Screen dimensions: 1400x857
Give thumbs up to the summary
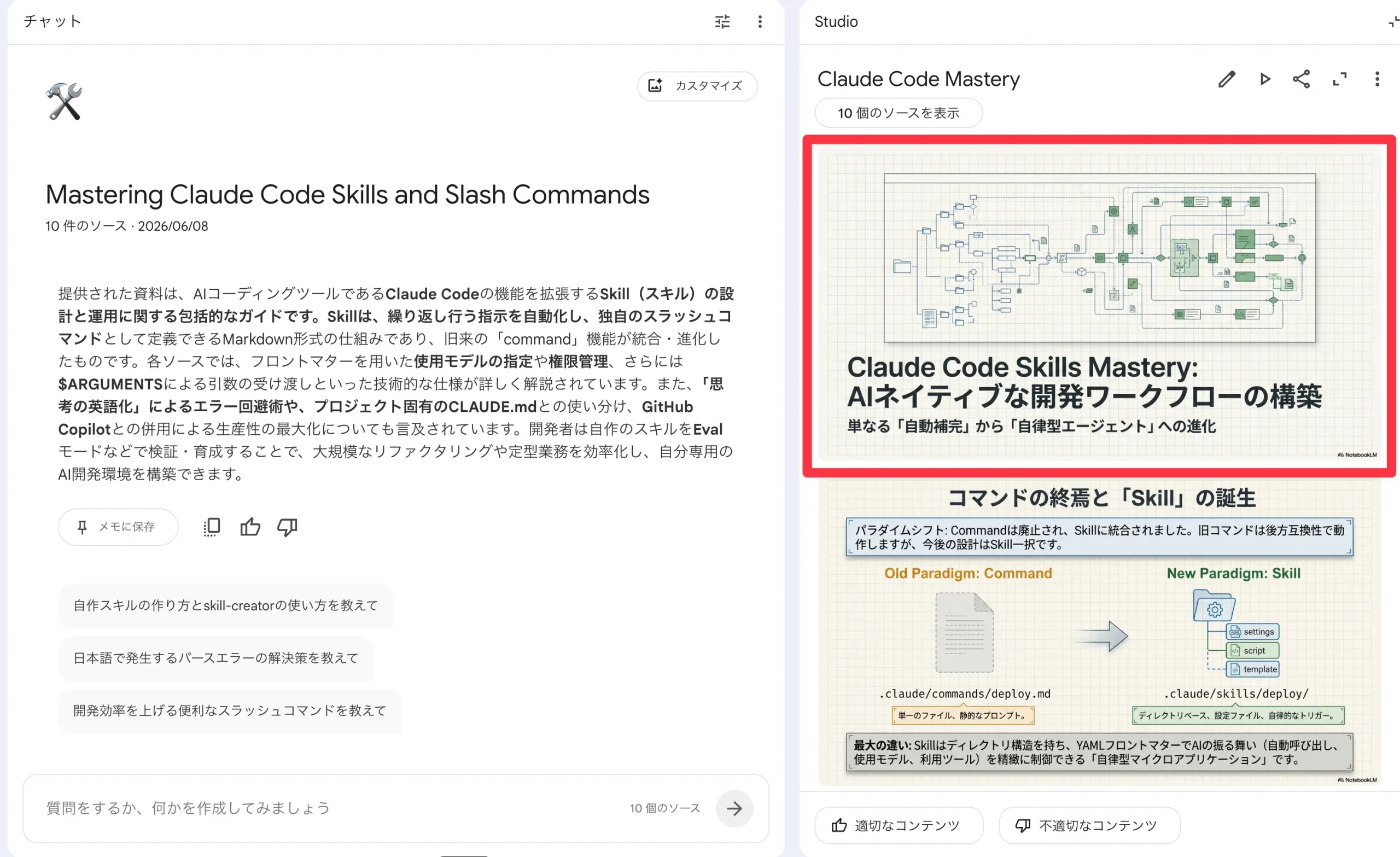point(250,527)
